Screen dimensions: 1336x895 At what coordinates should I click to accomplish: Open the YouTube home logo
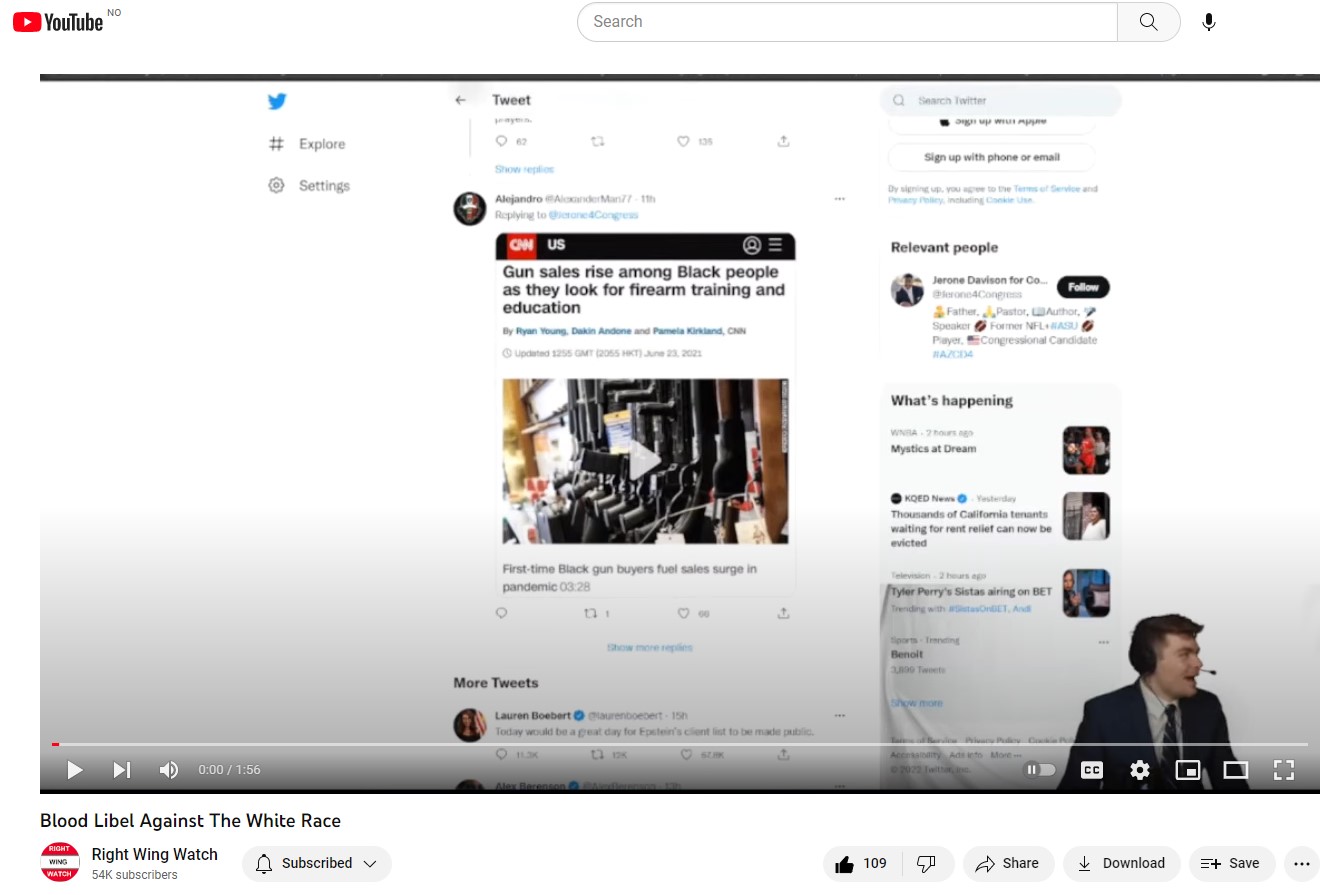pos(58,22)
